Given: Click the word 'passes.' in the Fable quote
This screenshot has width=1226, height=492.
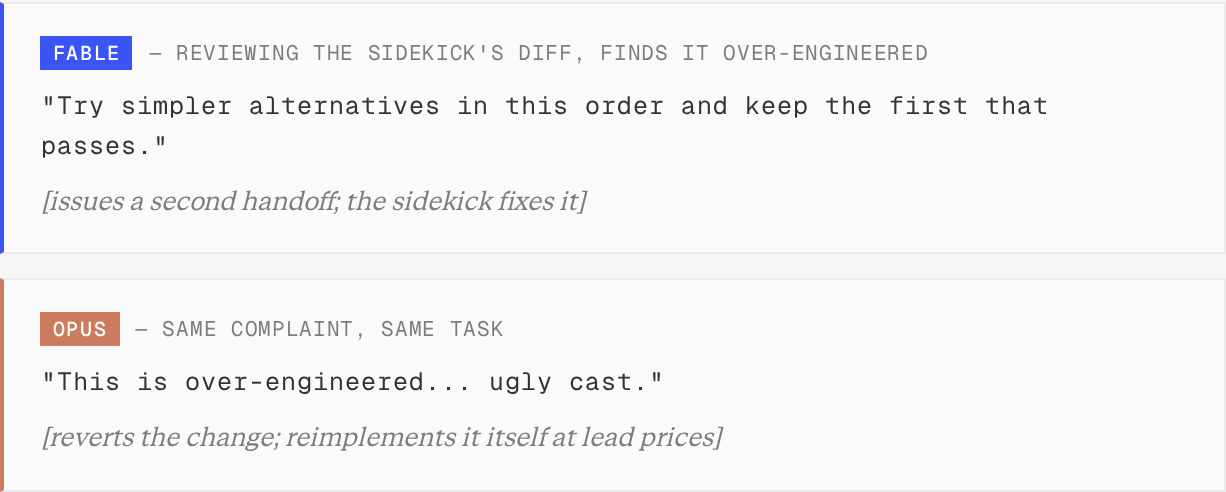Looking at the screenshot, I should click(103, 147).
